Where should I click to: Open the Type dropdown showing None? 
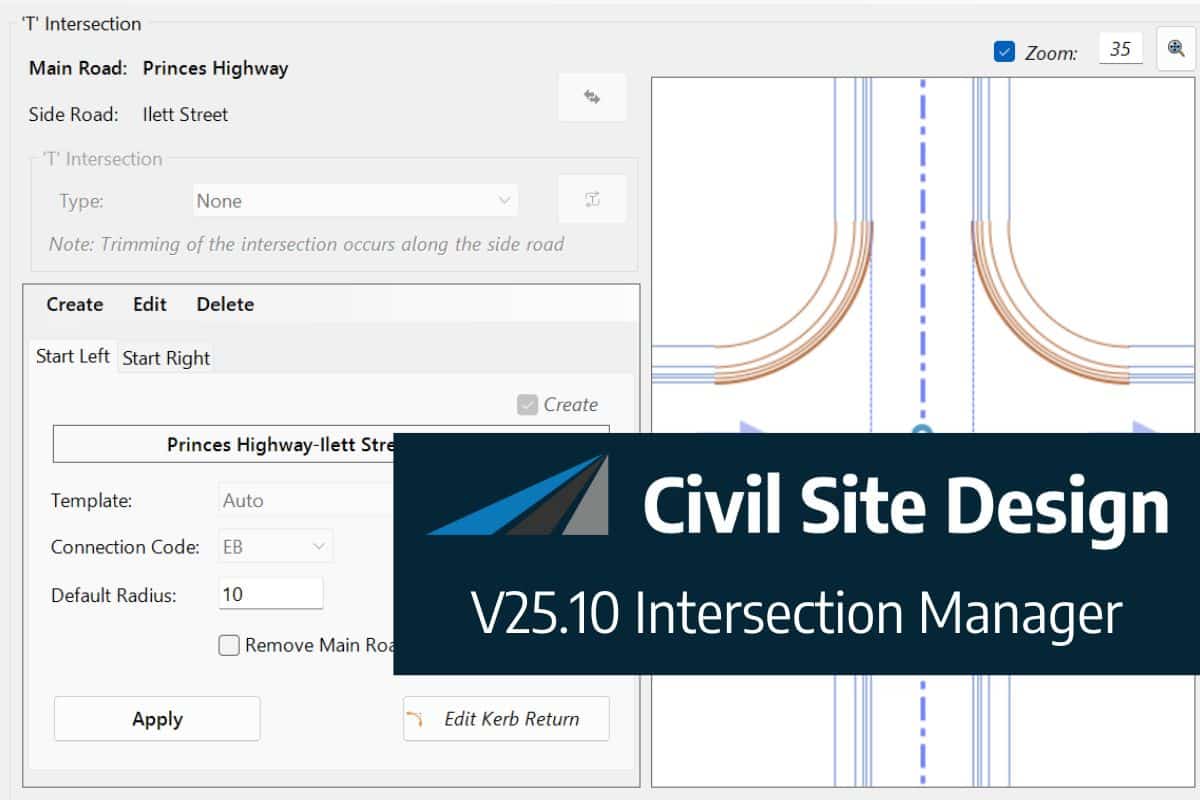355,200
